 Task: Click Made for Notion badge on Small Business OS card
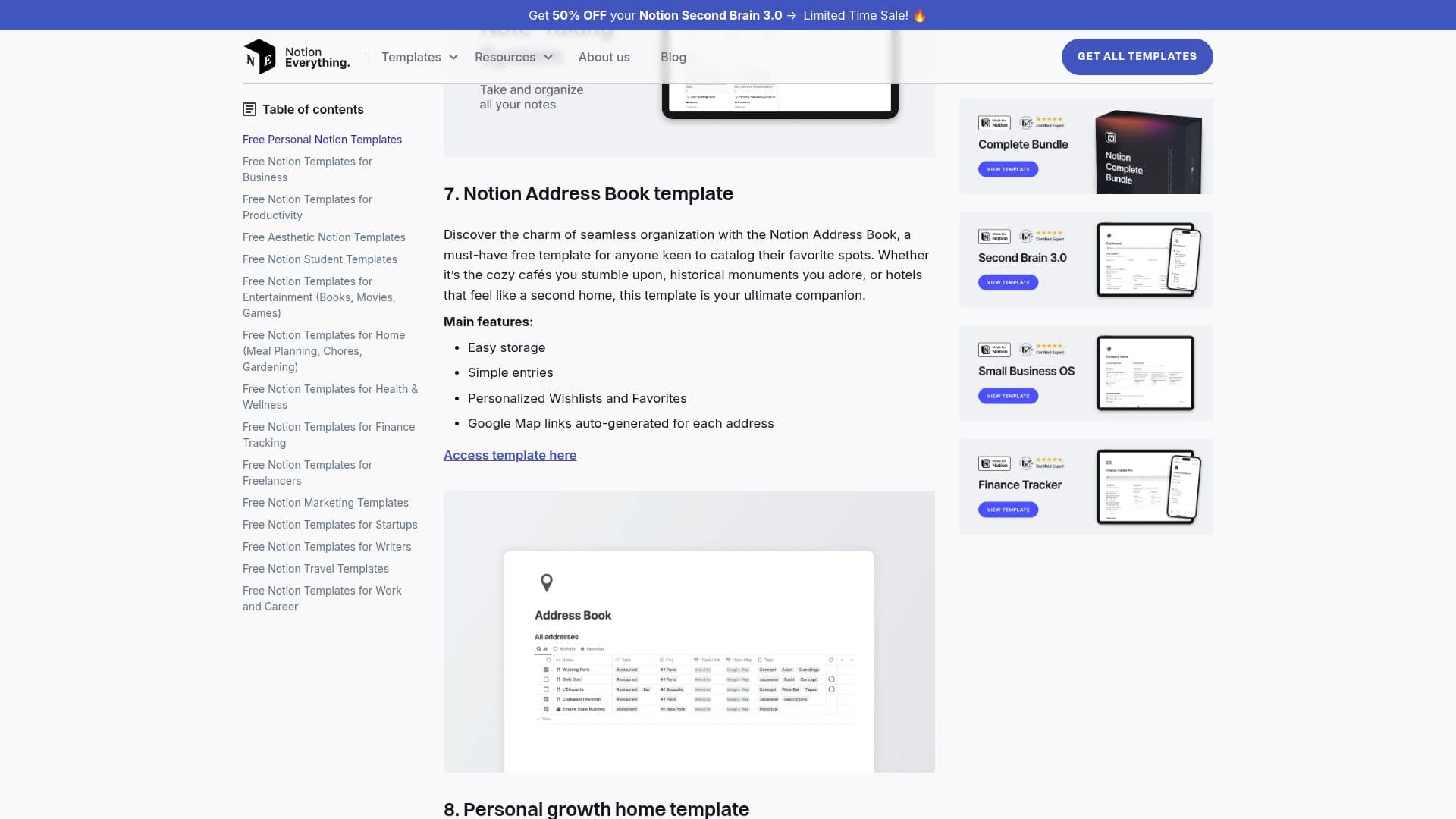tap(994, 350)
